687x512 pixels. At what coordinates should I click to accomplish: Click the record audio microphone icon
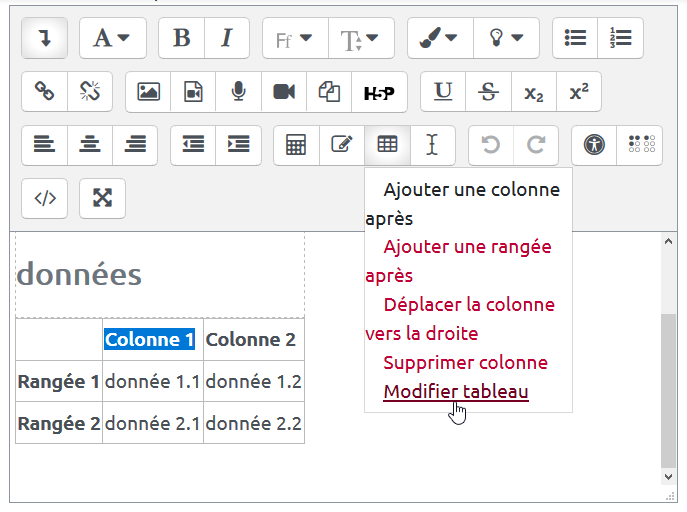point(238,92)
